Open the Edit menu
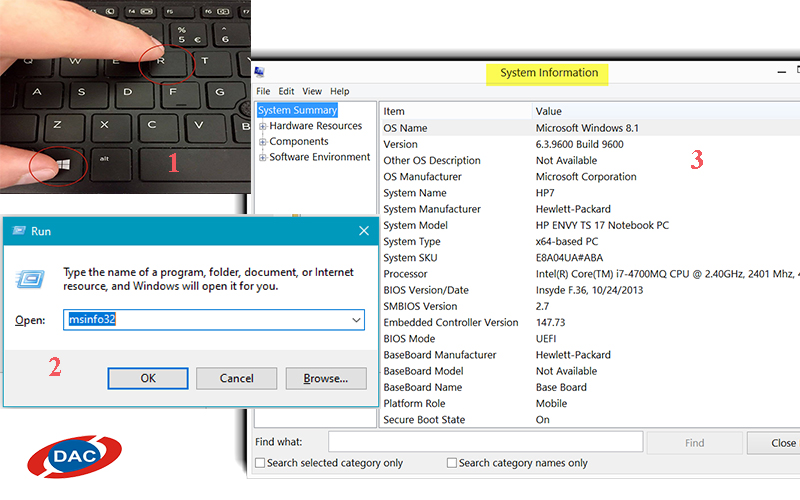Screen dimensions: 800x500 click(x=286, y=91)
